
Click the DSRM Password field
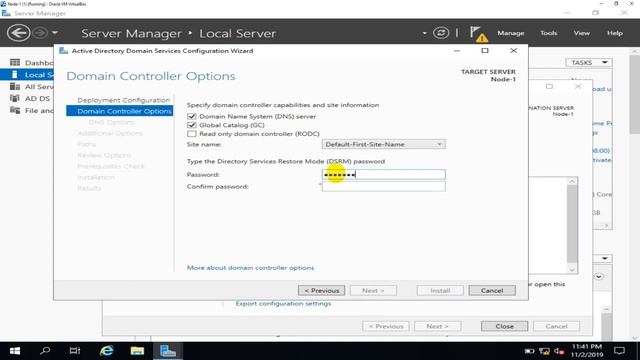(383, 175)
